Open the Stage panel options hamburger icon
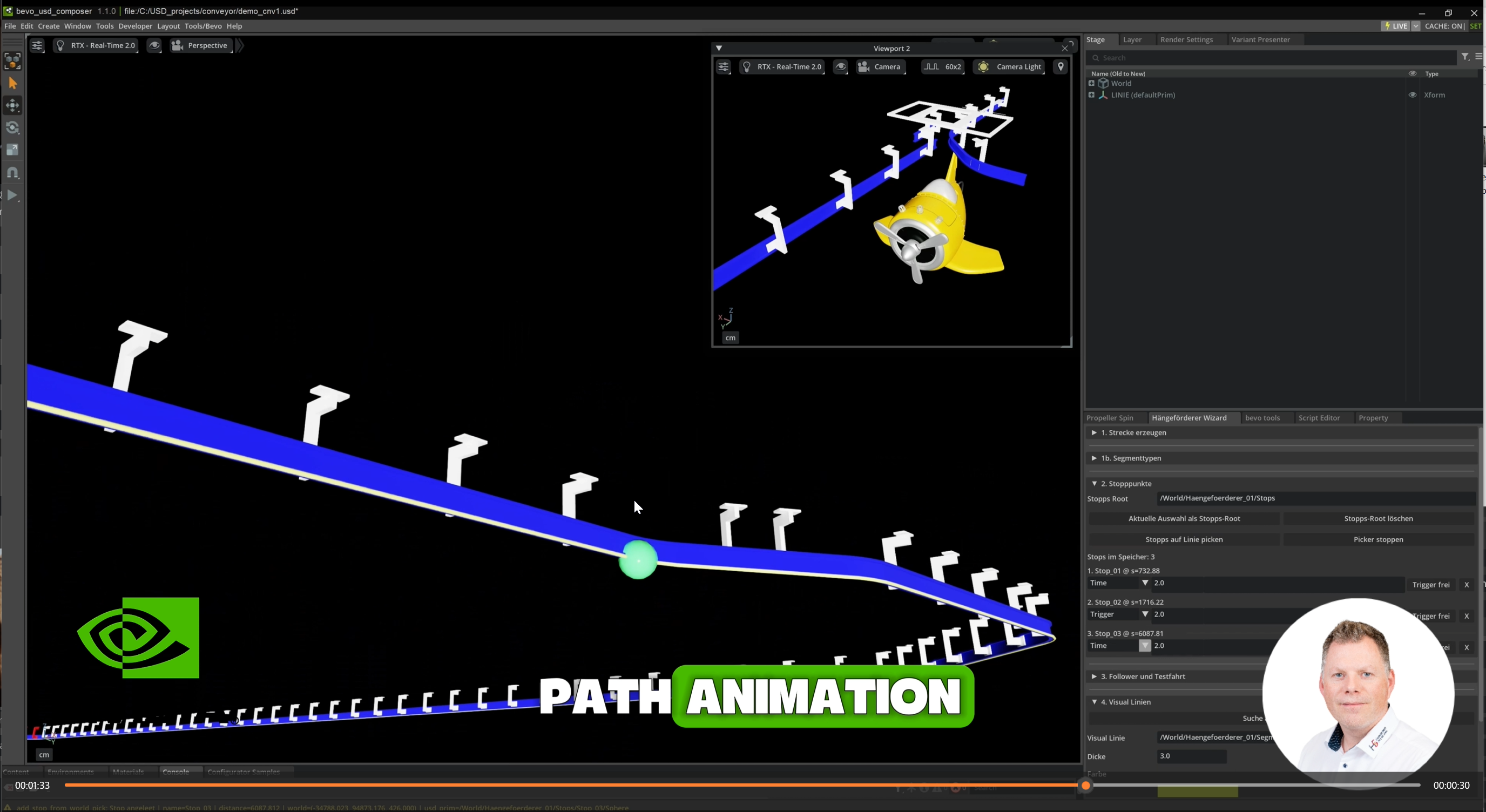 click(1478, 57)
